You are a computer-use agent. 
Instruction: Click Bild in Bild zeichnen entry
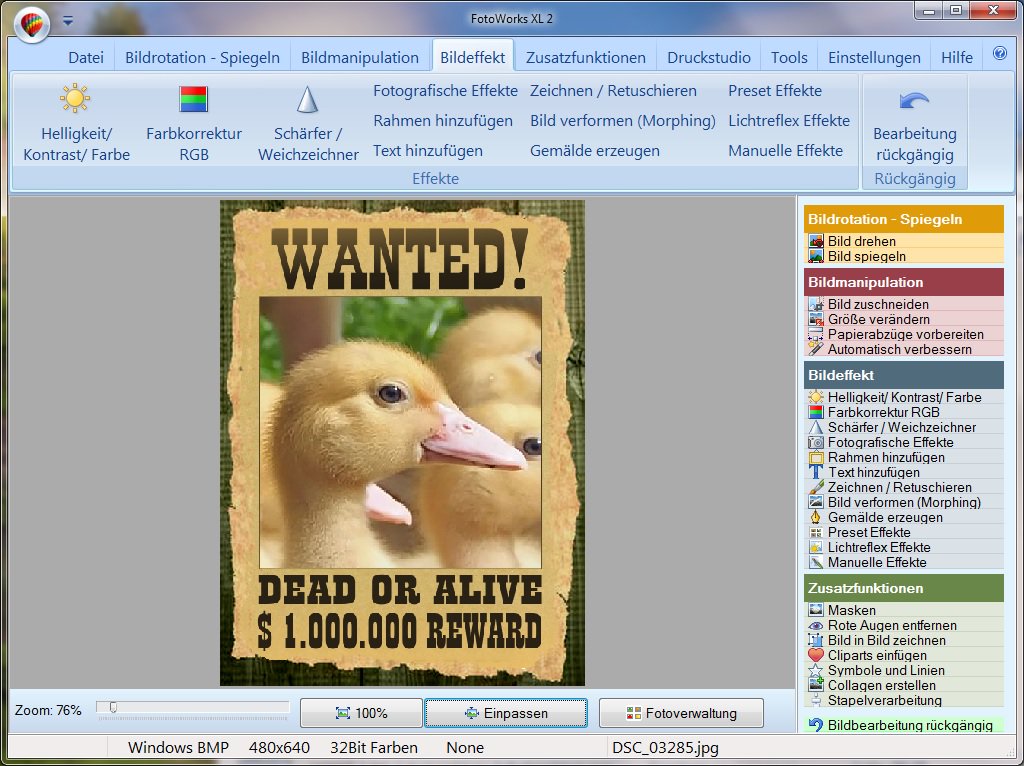click(904, 640)
